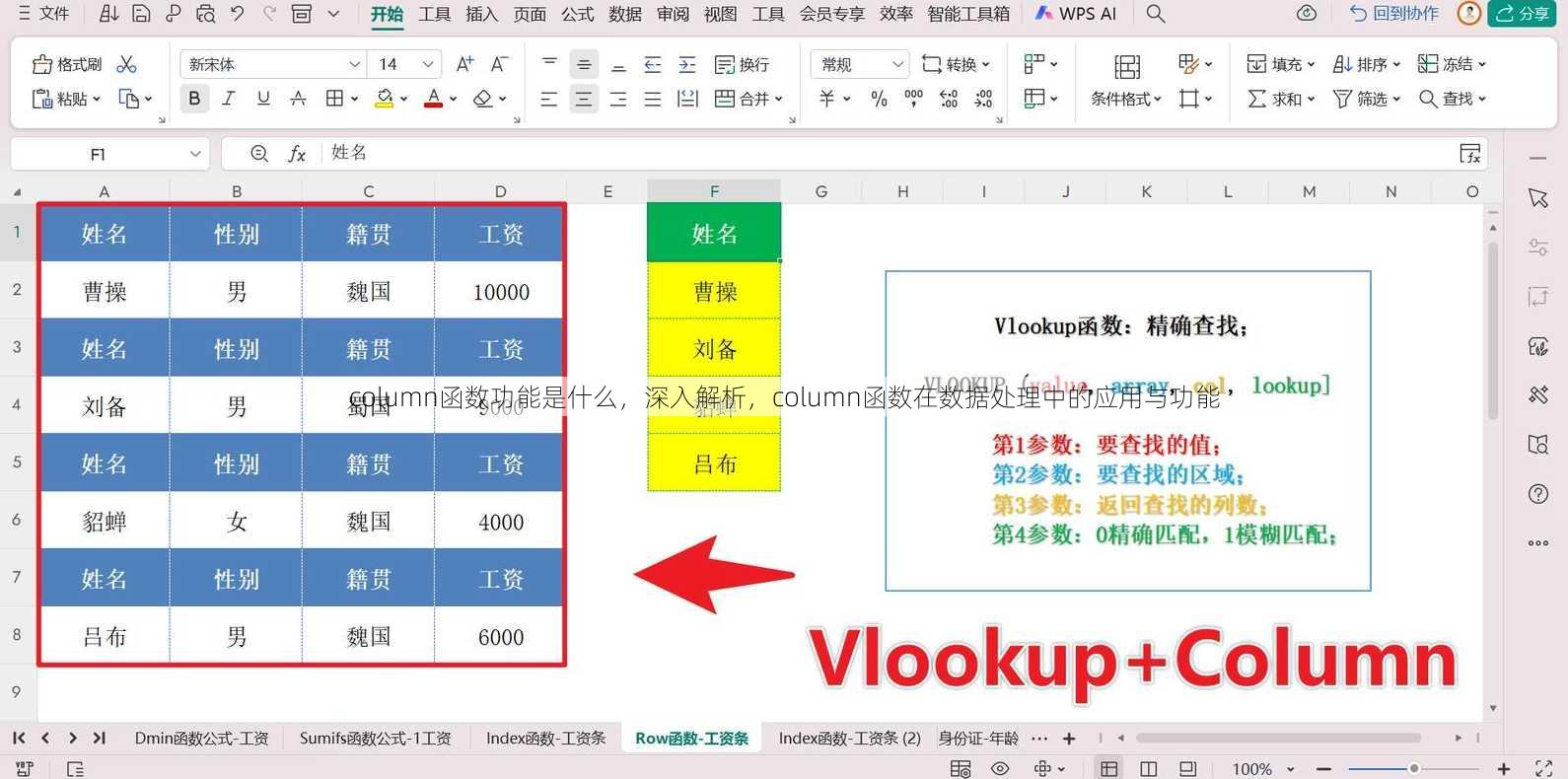The image size is (1568, 779).
Task: Apply percent style formatting
Action: [x=879, y=99]
